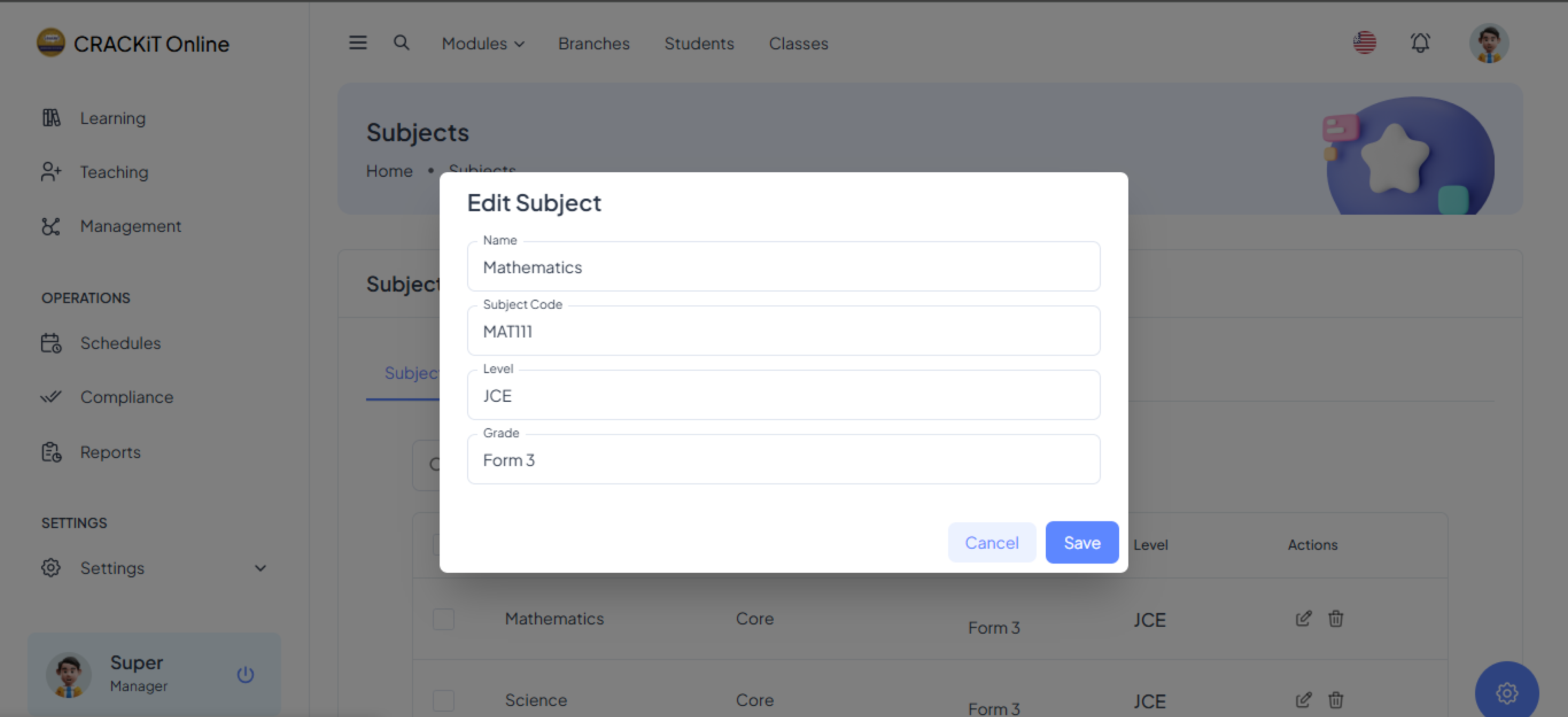
Task: Open the search magnifier icon
Action: click(x=401, y=42)
